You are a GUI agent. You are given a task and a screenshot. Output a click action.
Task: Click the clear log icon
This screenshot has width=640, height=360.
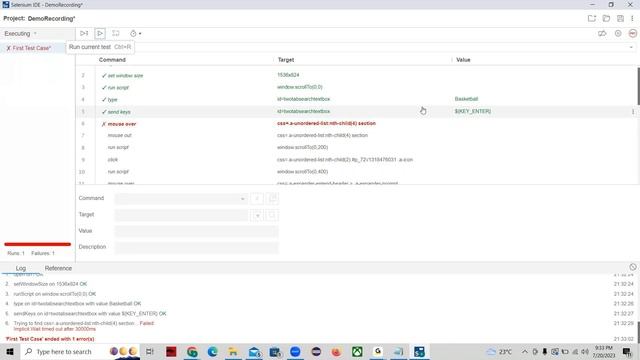tap(633, 267)
